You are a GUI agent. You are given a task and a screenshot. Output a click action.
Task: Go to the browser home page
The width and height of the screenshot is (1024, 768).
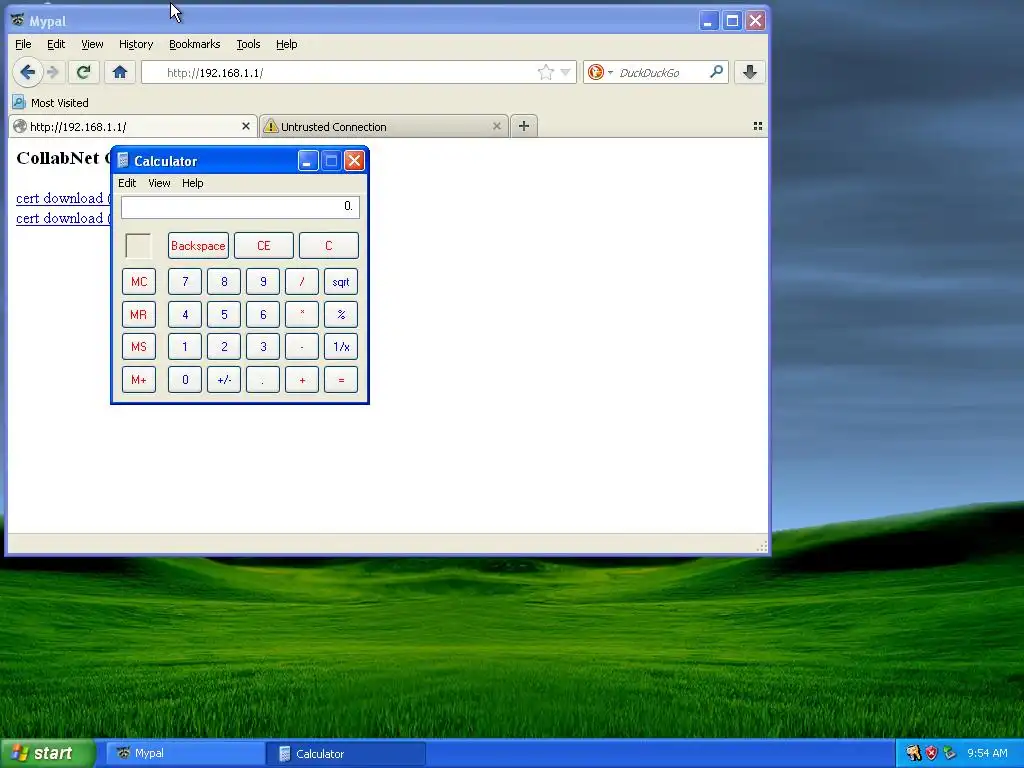click(120, 72)
